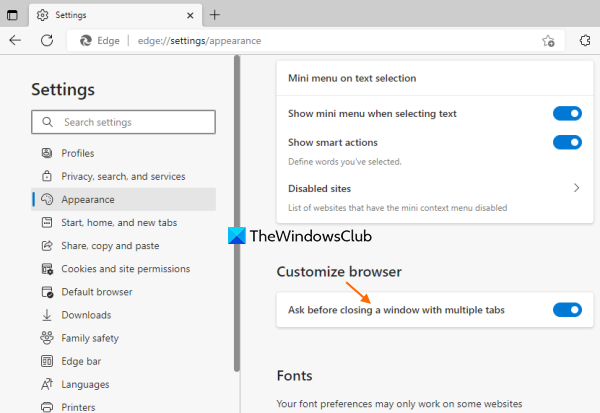
Task: Disable Ask before closing multiple tabs
Action: [x=567, y=310]
